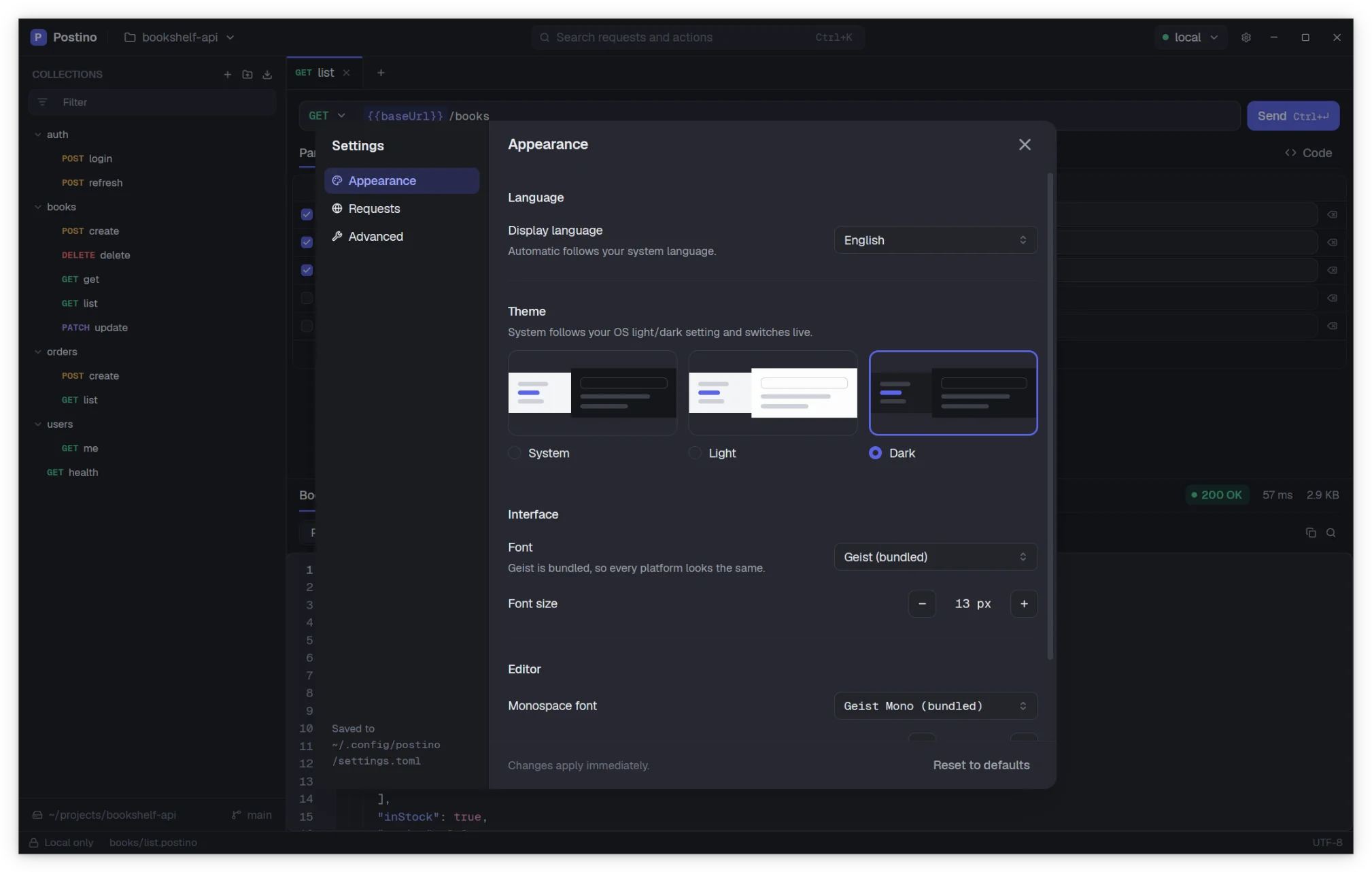Increase font size with plus button

pyautogui.click(x=1024, y=603)
